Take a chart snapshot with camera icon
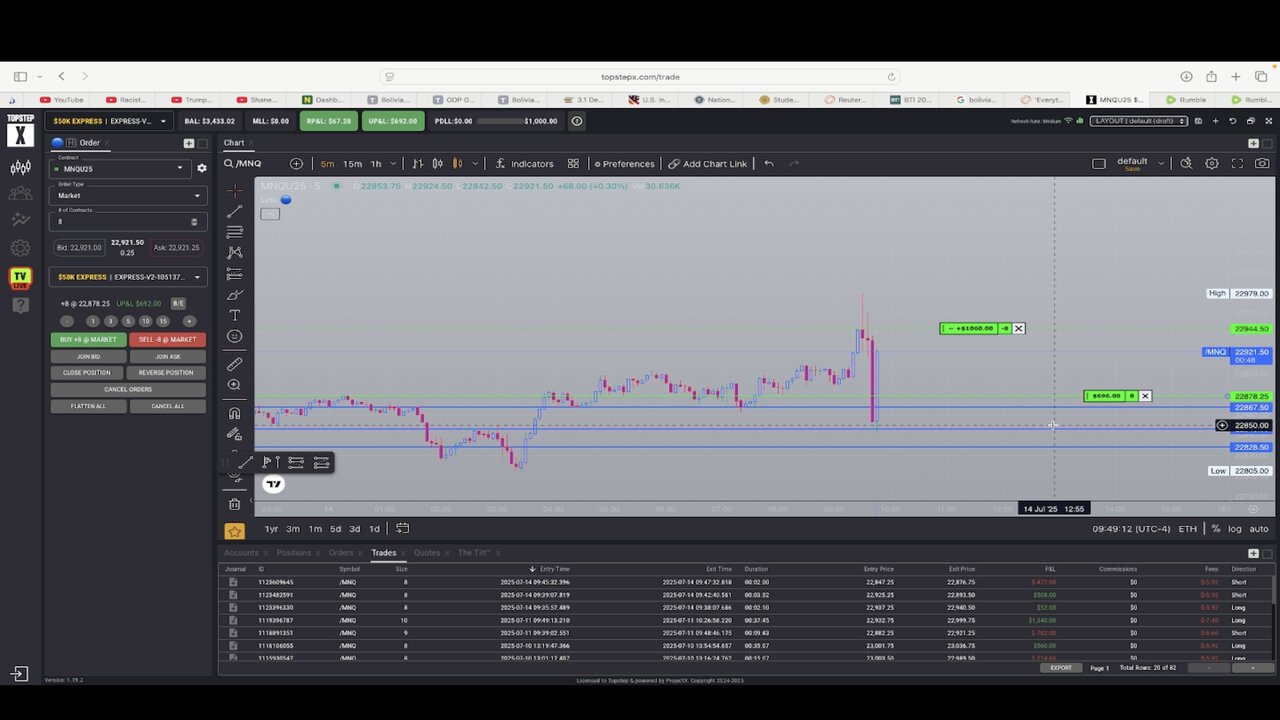 click(x=1262, y=163)
